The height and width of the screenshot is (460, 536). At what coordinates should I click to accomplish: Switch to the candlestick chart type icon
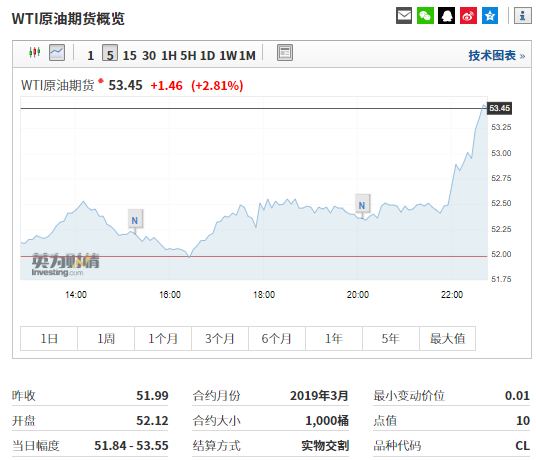[35, 53]
